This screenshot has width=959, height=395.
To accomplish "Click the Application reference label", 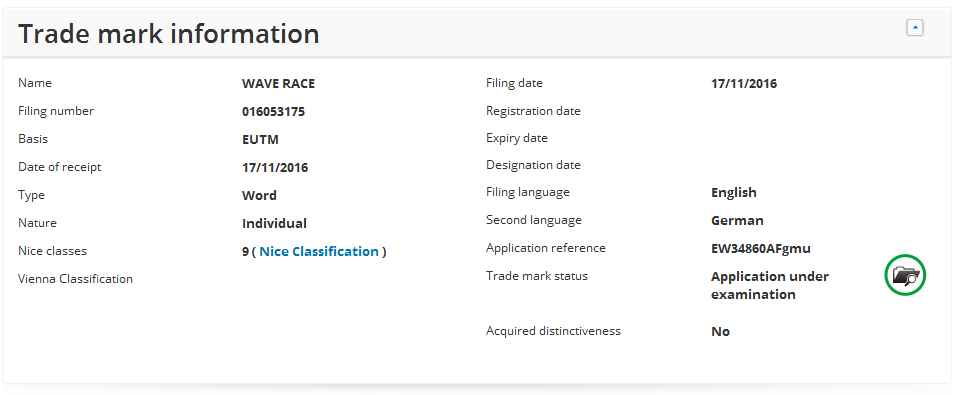I will point(546,248).
